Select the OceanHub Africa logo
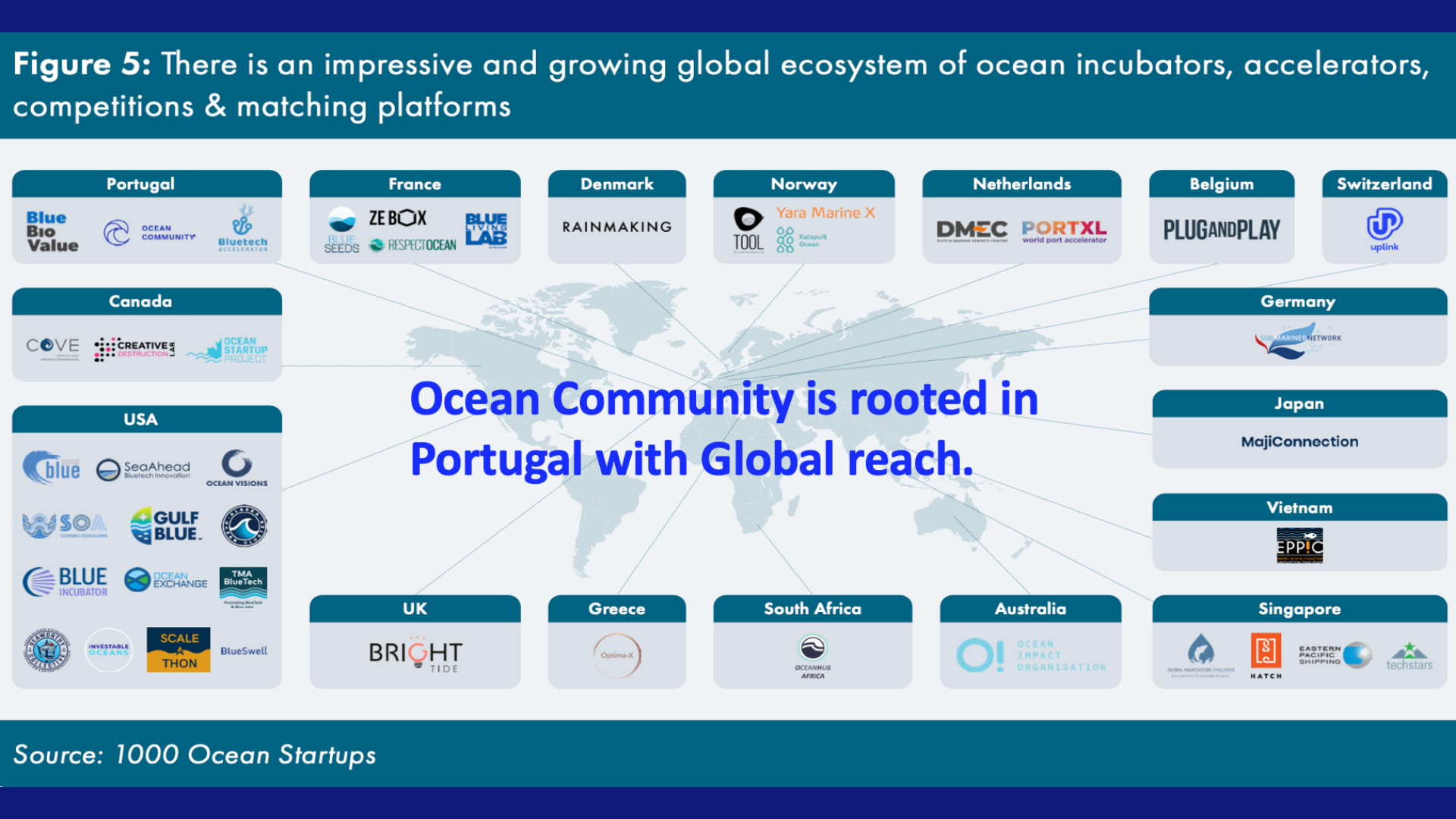 (x=812, y=657)
